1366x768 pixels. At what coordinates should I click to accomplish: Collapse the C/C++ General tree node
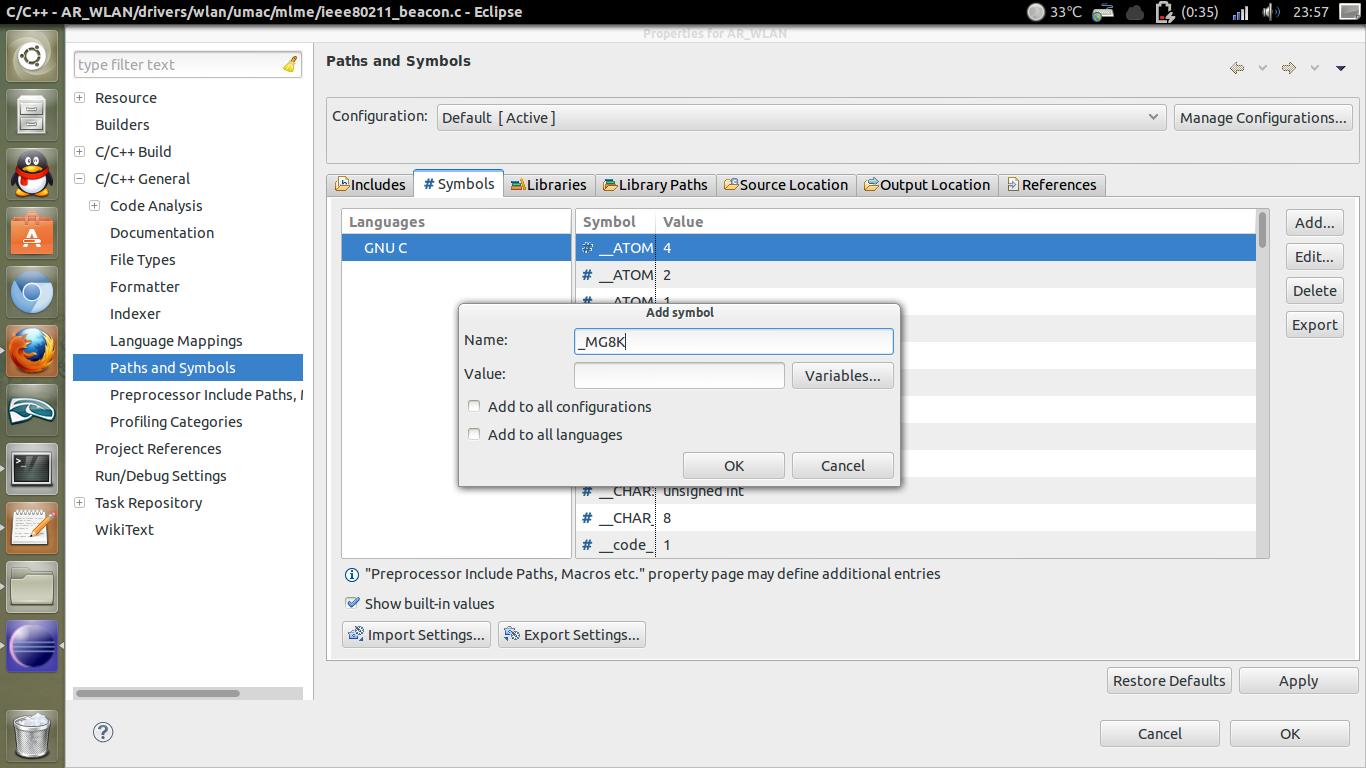point(80,179)
